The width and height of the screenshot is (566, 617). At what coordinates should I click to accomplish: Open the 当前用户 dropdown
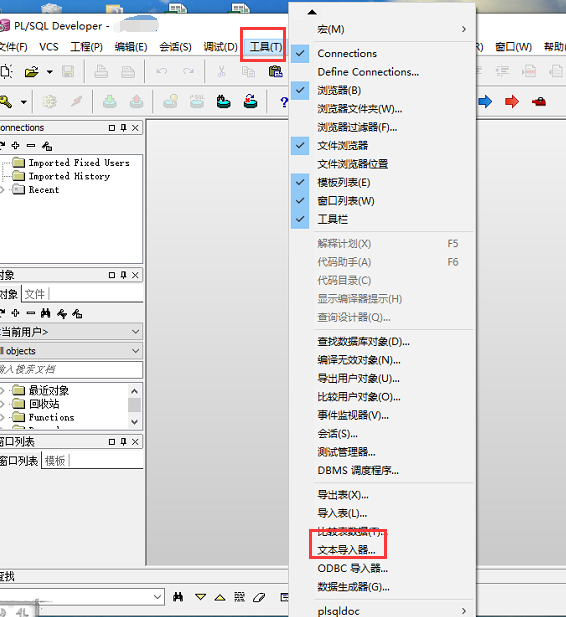point(135,332)
